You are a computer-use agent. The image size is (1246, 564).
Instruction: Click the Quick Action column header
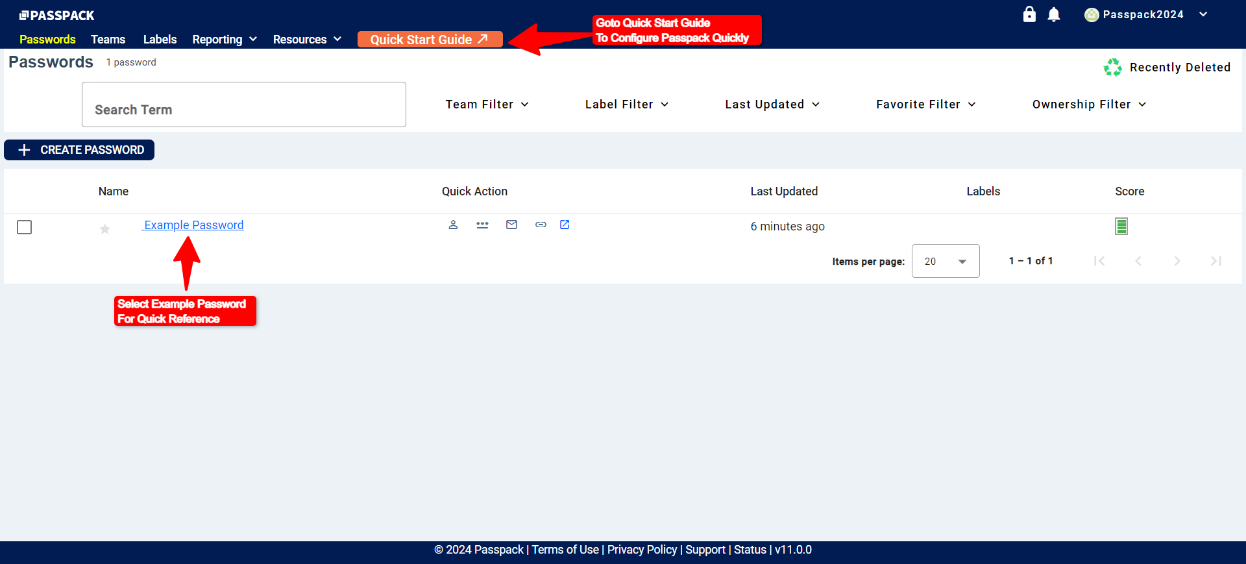point(475,191)
